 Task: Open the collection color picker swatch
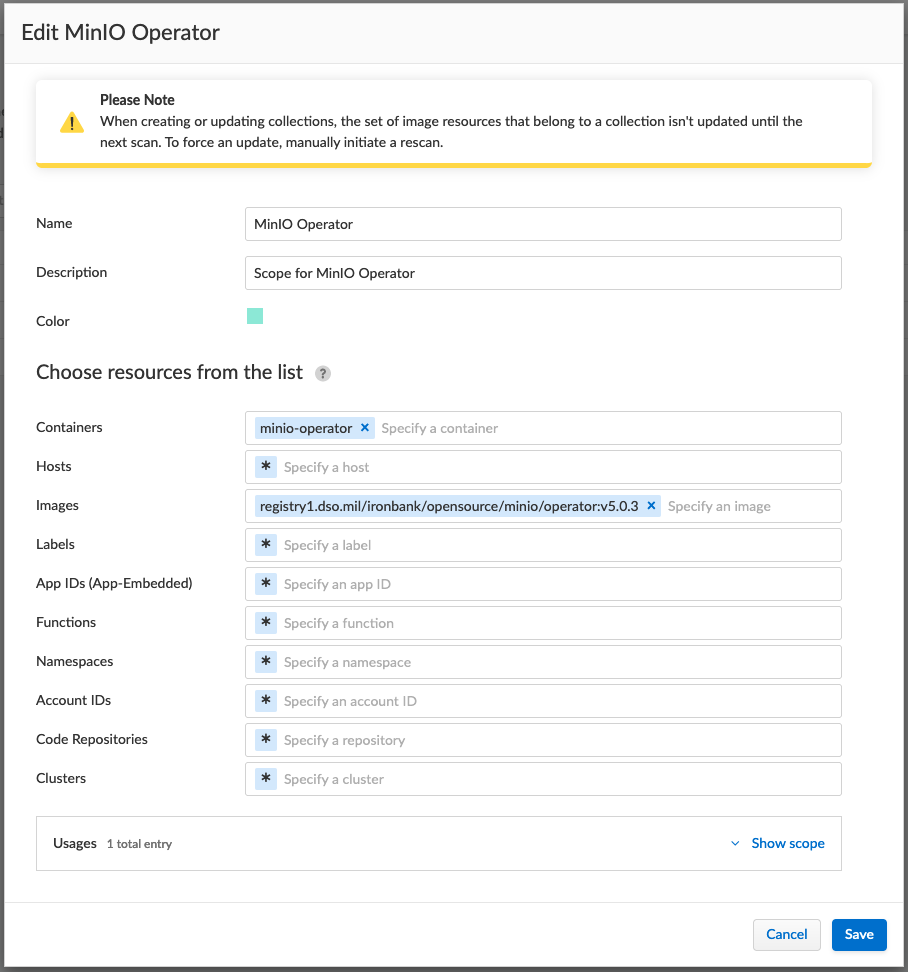255,317
